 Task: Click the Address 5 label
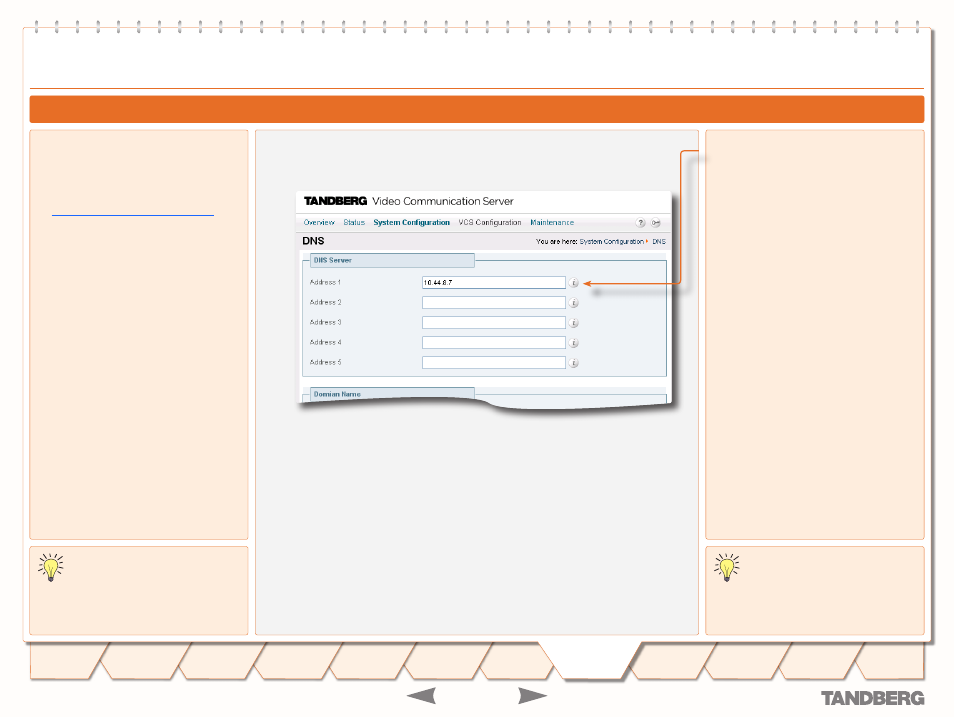click(x=326, y=363)
